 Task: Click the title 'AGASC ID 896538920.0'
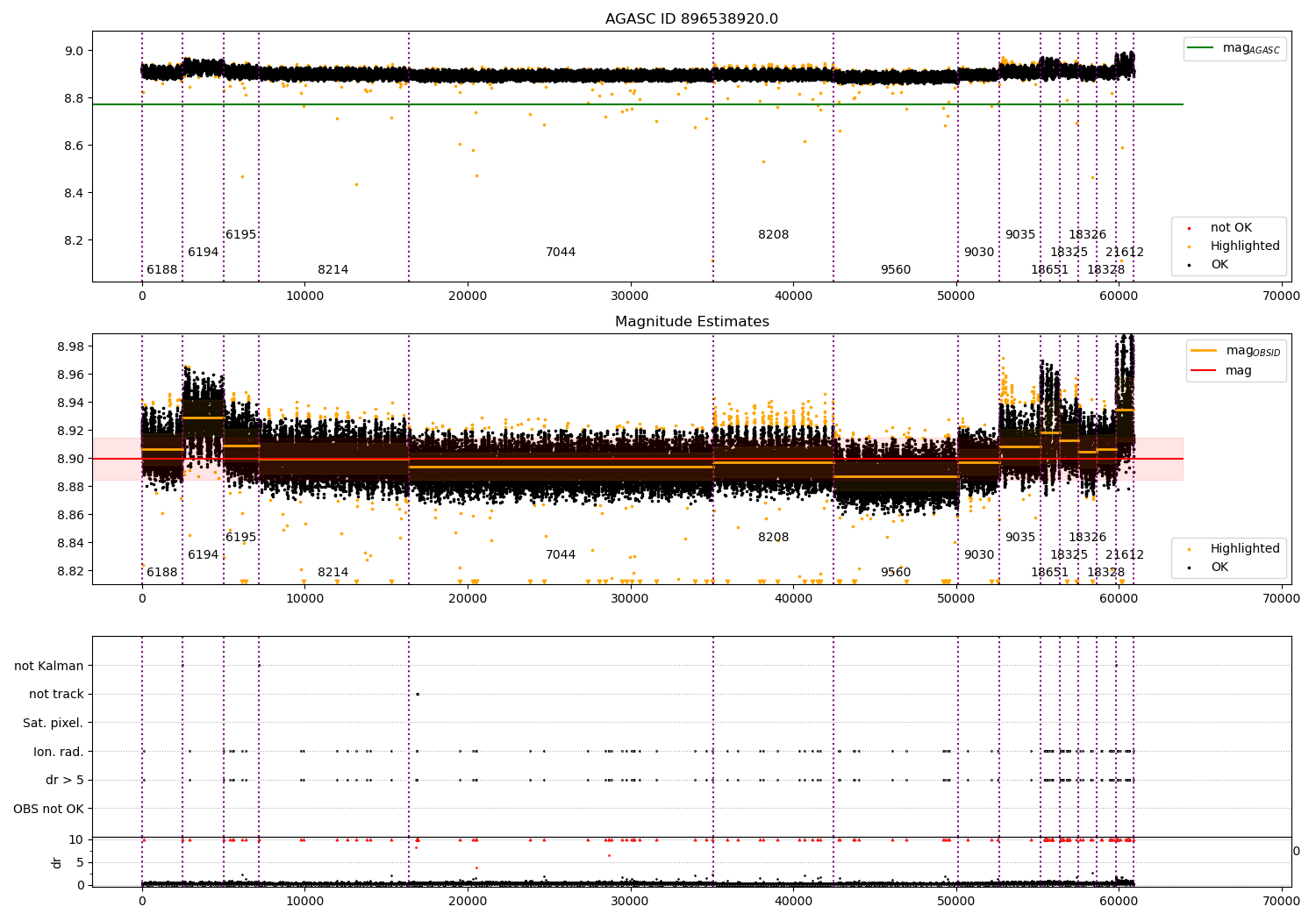(691, 19)
